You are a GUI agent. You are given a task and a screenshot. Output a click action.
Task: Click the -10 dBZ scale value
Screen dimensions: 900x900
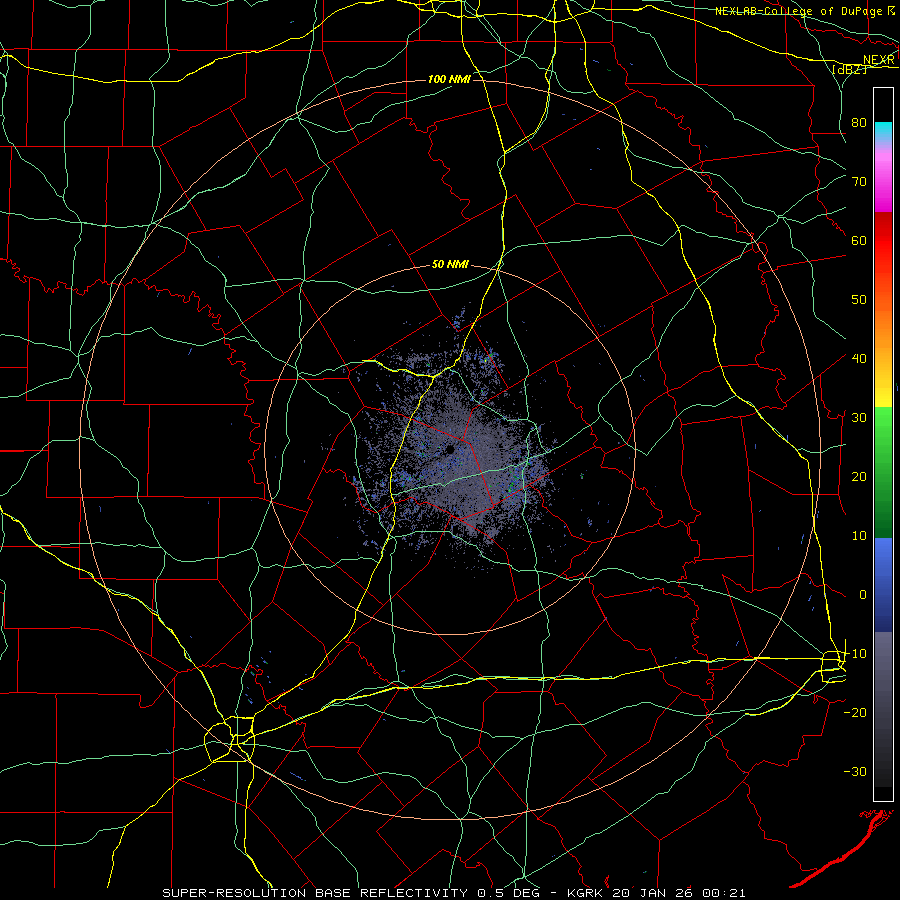pyautogui.click(x=855, y=654)
